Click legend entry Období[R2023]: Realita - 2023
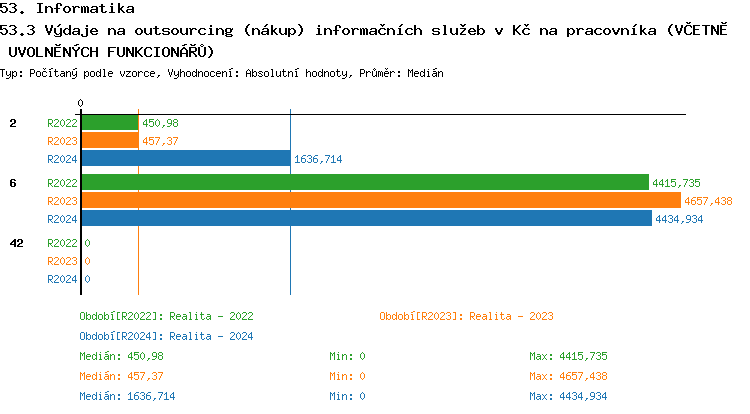Screen dimensions: 750x414 [466, 316]
